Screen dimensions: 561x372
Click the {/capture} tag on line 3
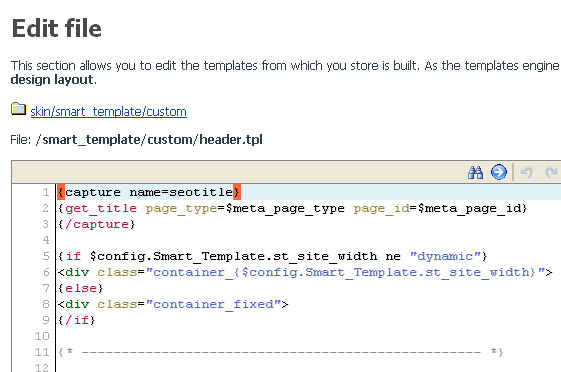(x=97, y=224)
